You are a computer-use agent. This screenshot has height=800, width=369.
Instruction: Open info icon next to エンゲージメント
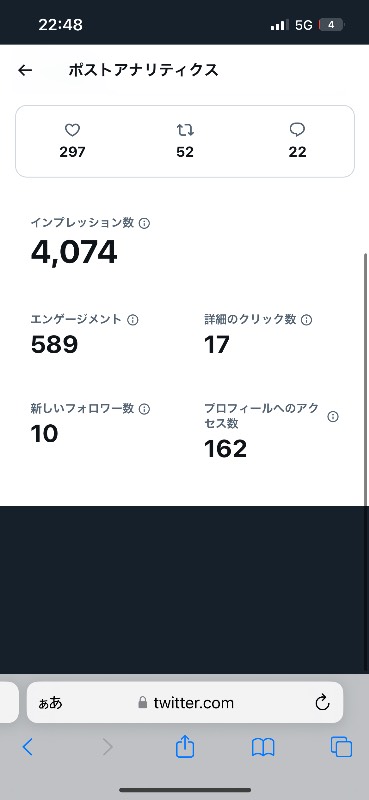coord(133,320)
